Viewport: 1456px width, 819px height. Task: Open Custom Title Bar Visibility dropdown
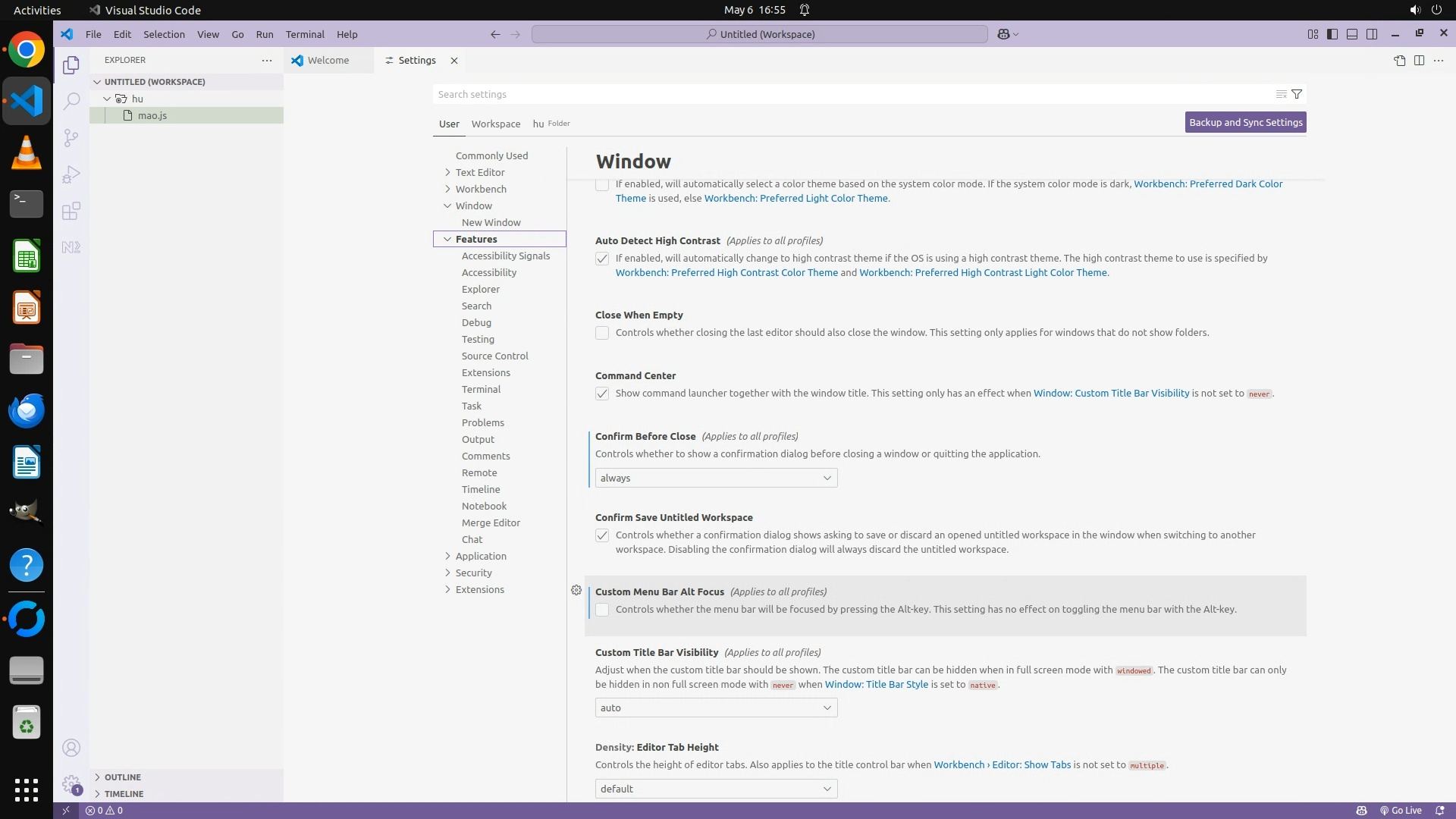716,708
